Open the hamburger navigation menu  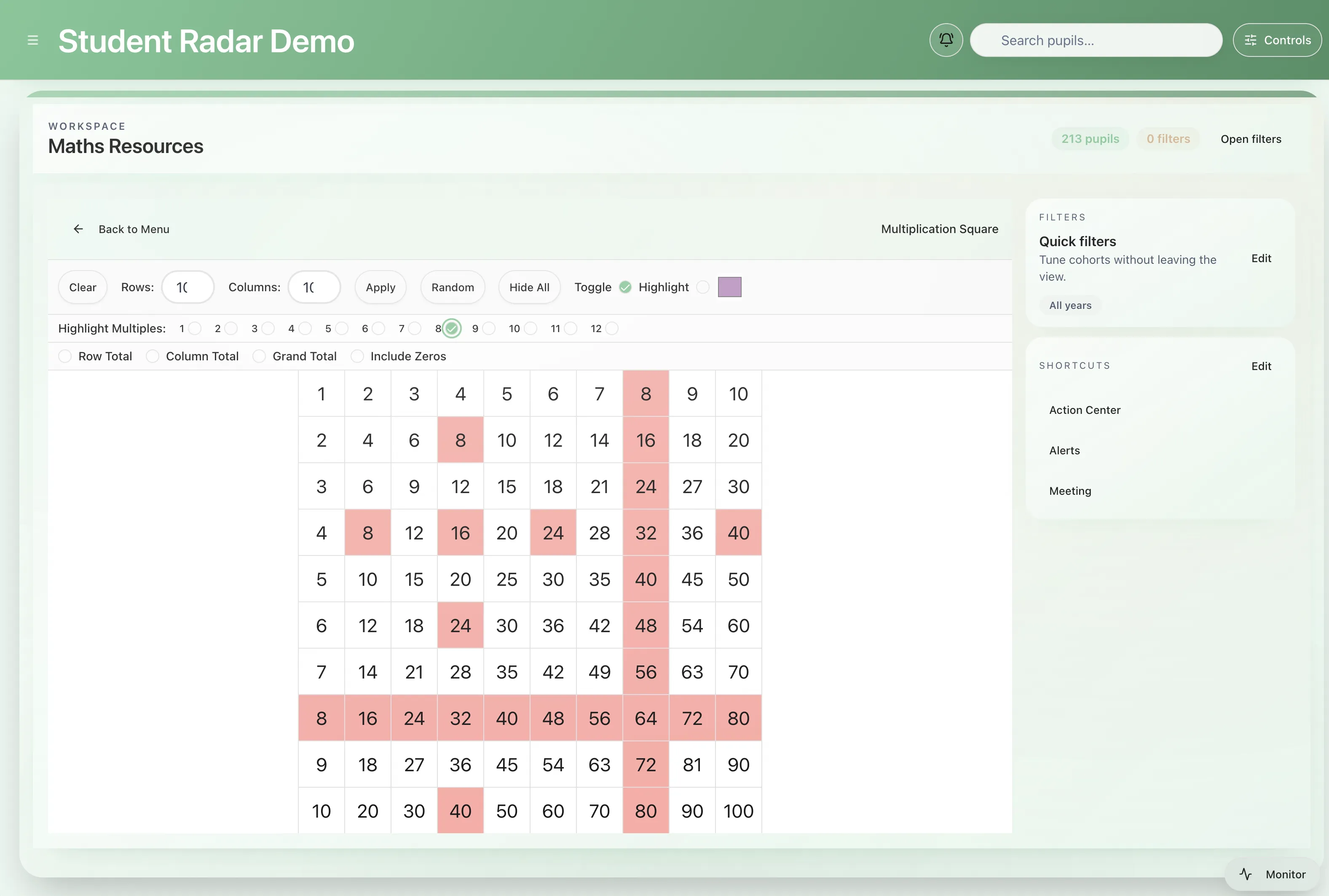(x=32, y=40)
